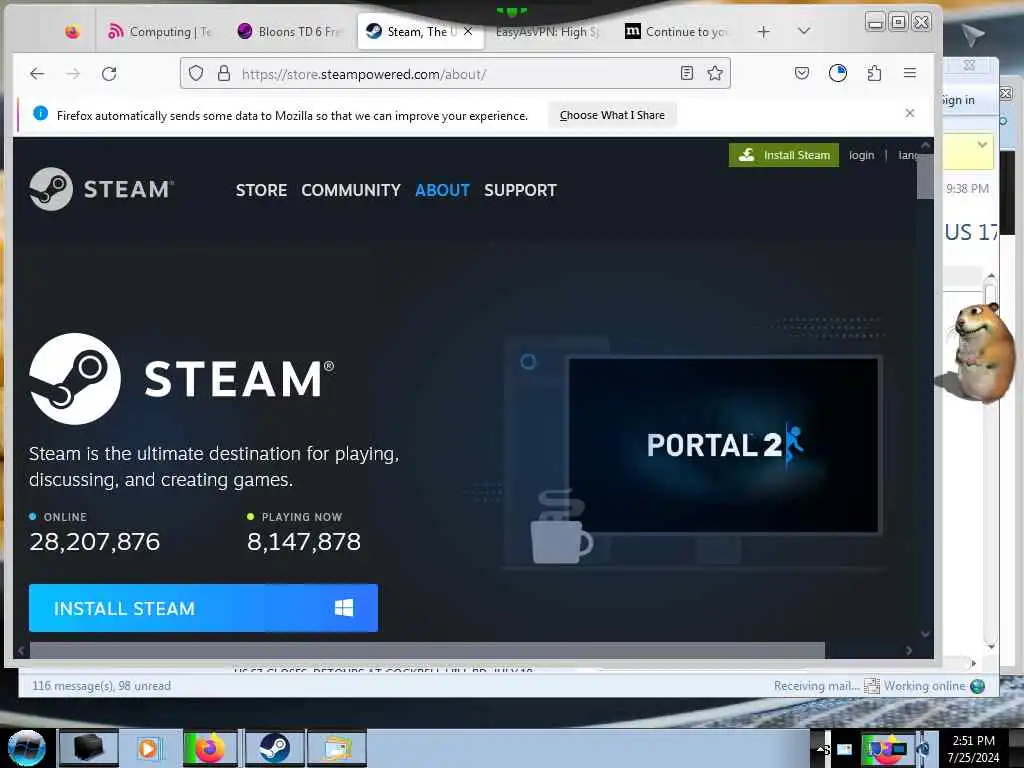Dismiss the Mozilla data notification bar

(910, 114)
